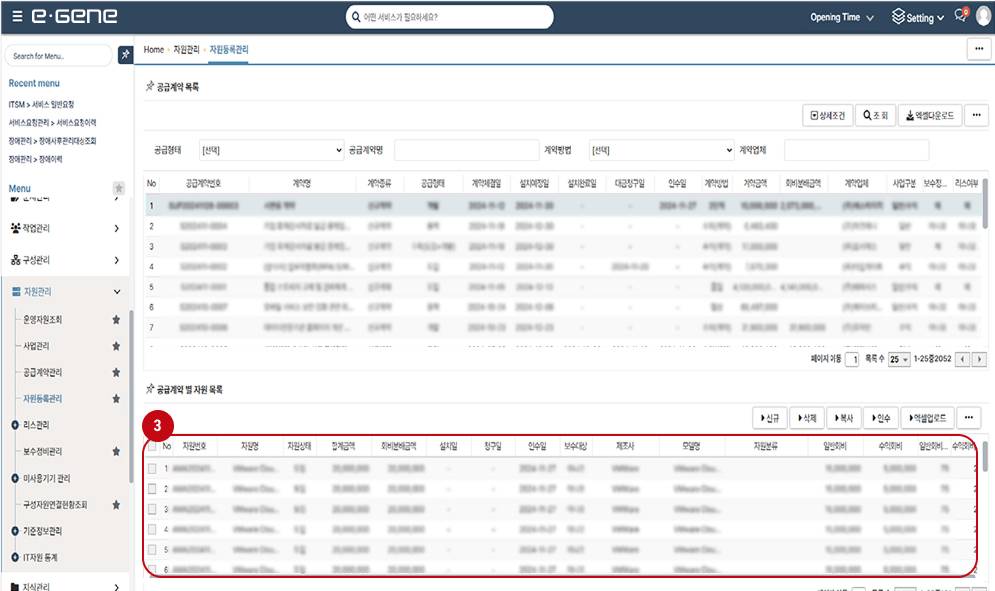
Task: Click the 조회 search button
Action: 875,116
